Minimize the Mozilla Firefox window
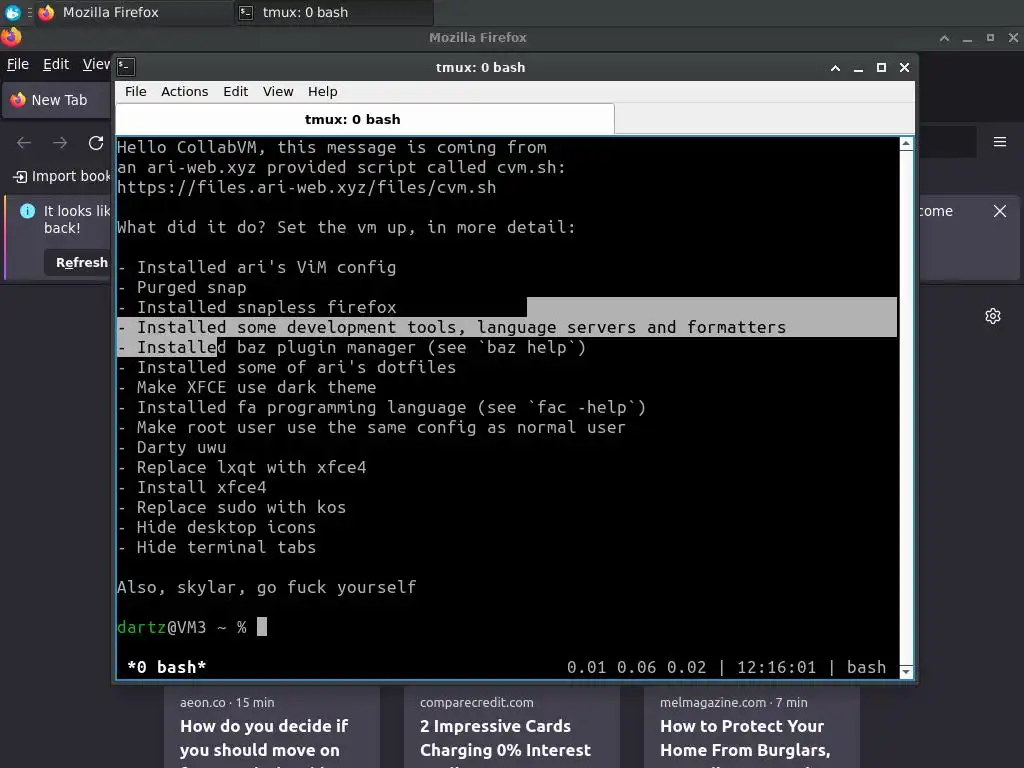This screenshot has width=1024, height=768. pyautogui.click(x=967, y=38)
